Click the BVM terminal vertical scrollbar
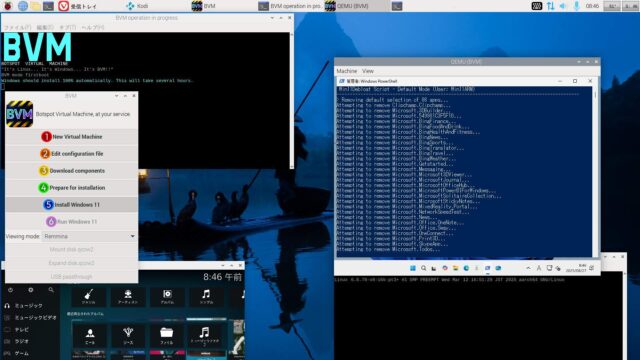Screen dimensions: 640x360 coord(291,100)
